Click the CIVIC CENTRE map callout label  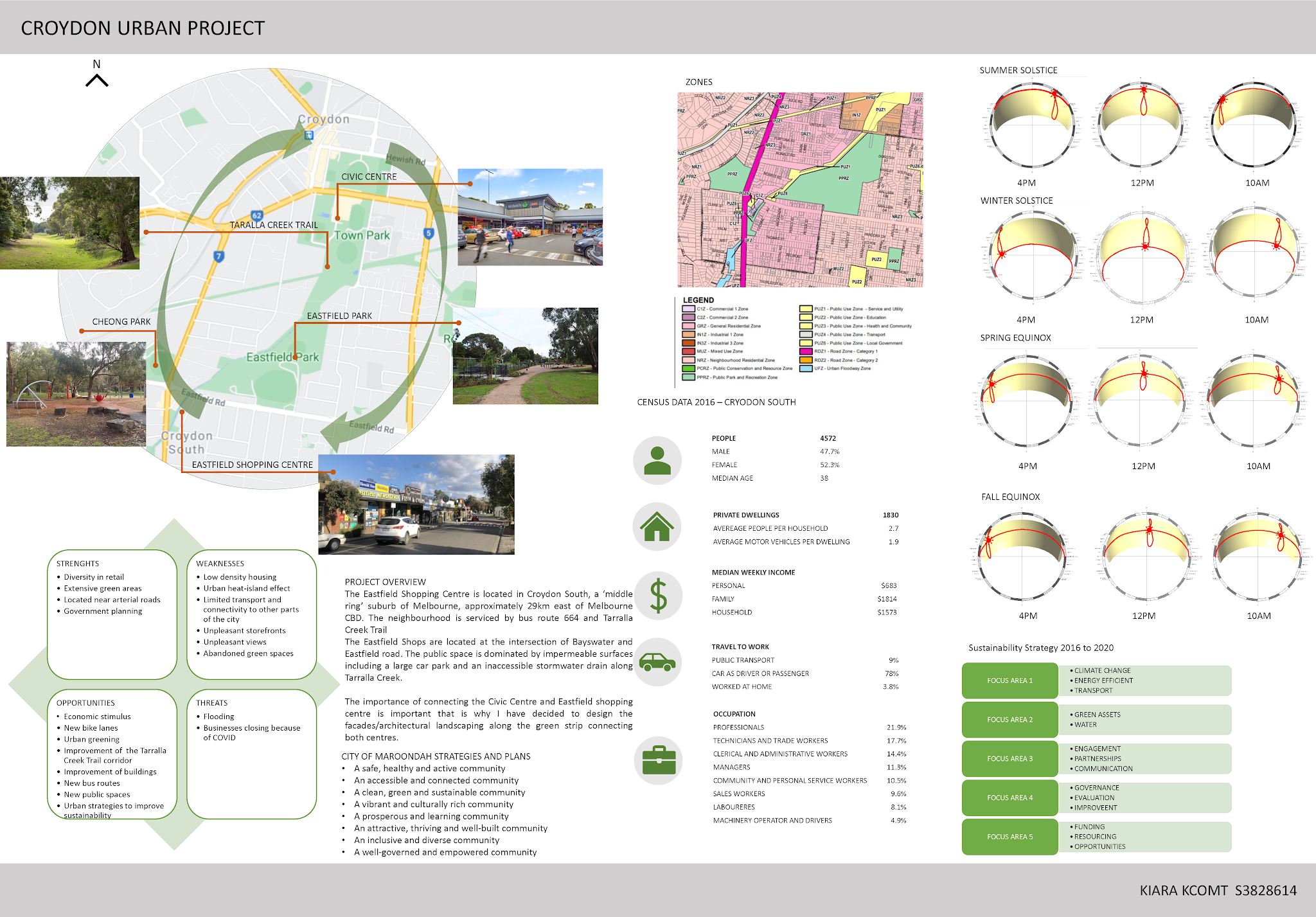(x=369, y=177)
